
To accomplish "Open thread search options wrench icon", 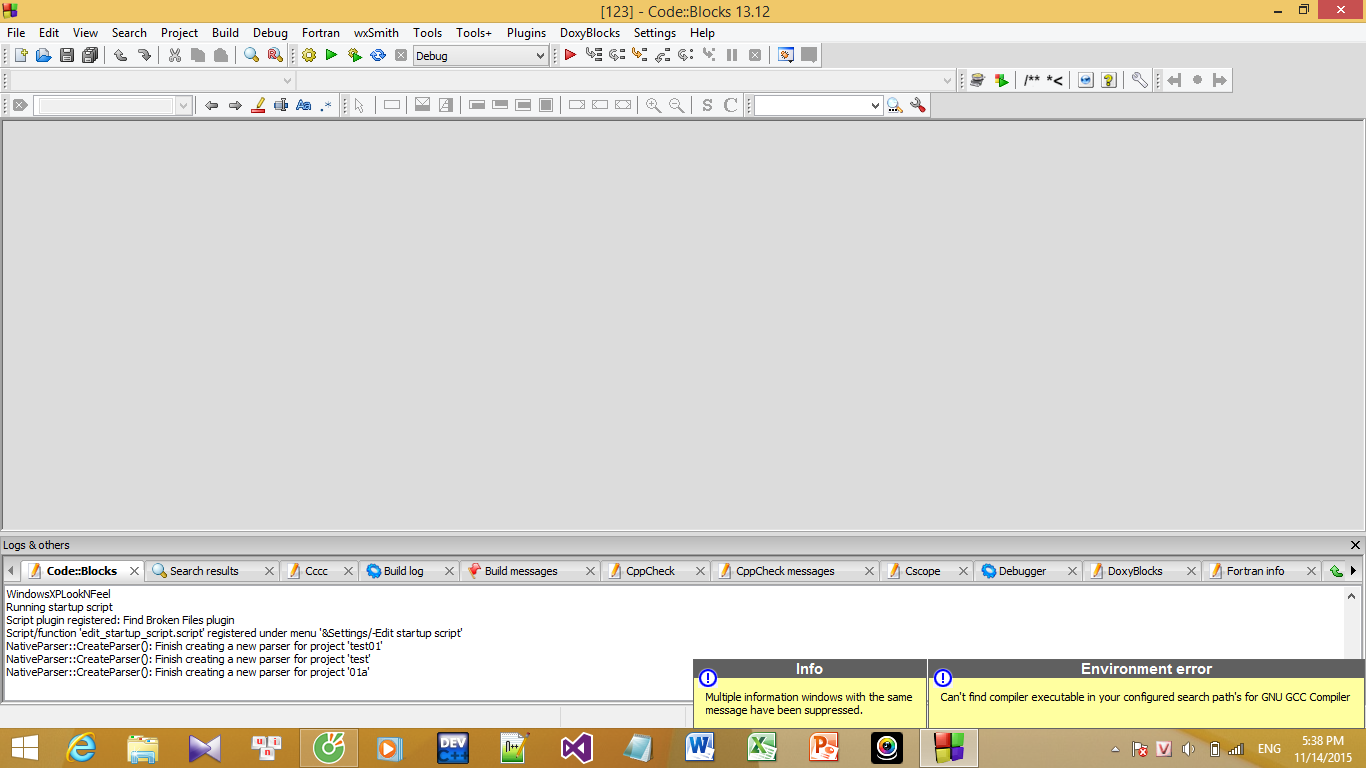I will point(918,105).
